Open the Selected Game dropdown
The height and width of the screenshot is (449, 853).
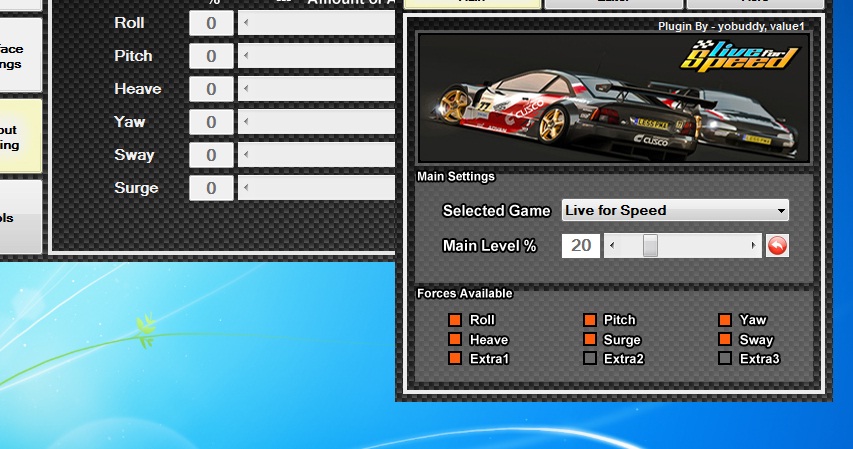coord(675,210)
